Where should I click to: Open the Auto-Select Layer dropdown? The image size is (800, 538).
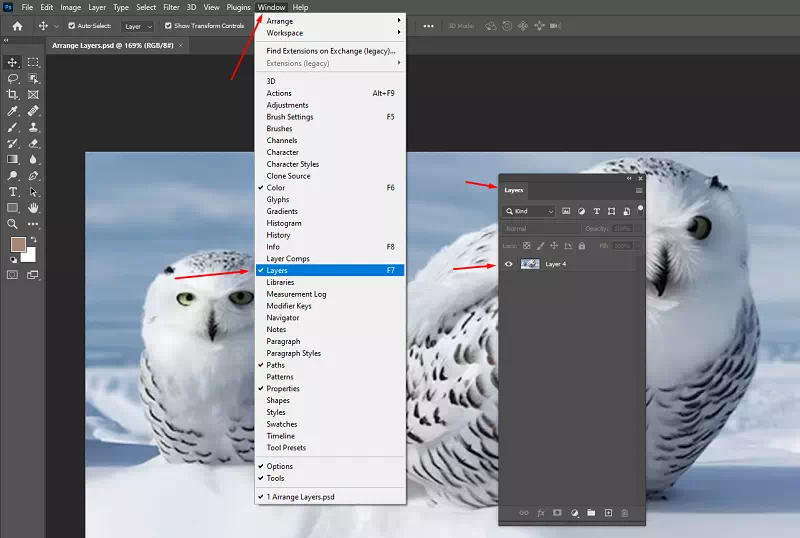click(x=137, y=26)
